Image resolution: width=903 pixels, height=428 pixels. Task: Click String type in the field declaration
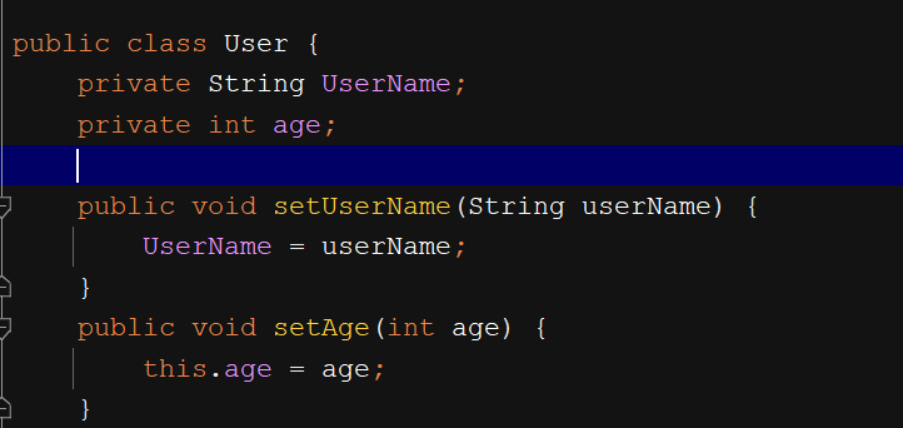coord(256,84)
